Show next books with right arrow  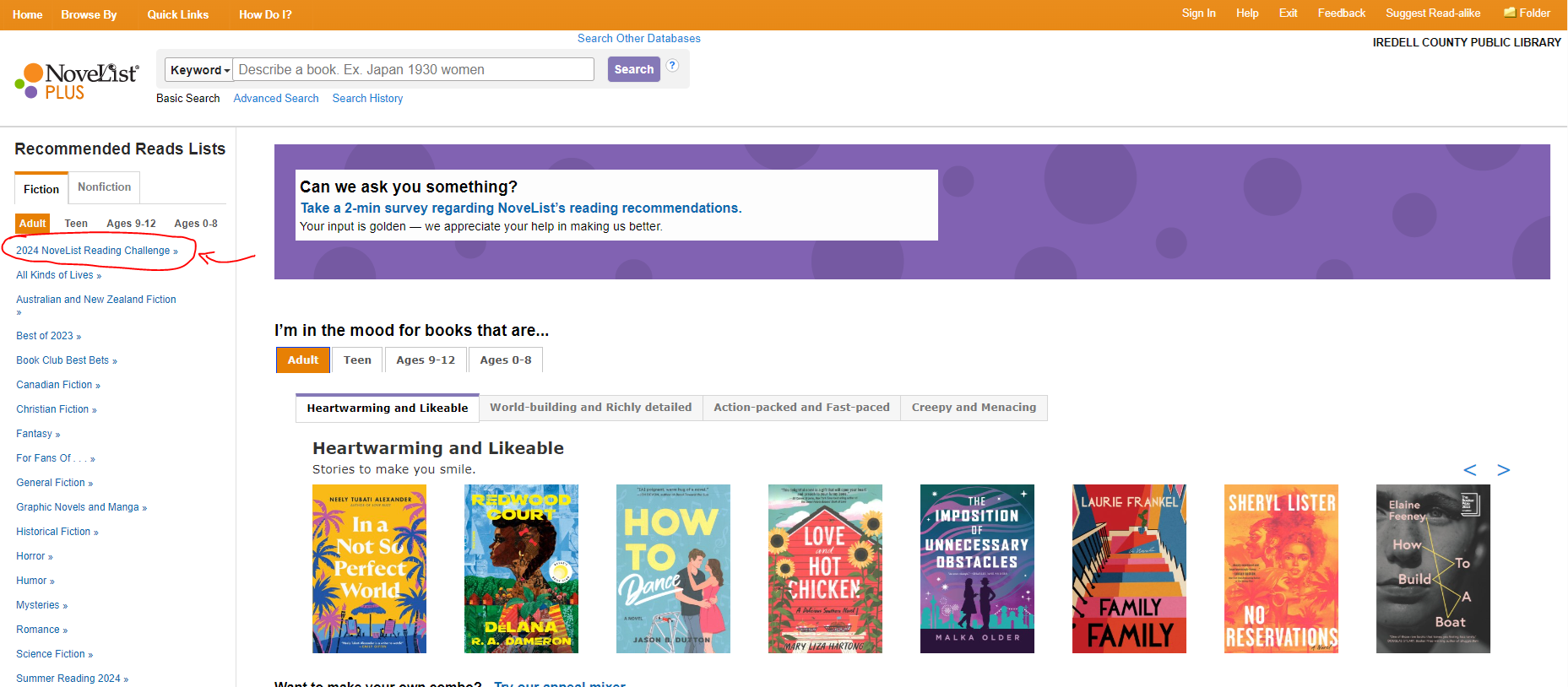(x=1503, y=470)
